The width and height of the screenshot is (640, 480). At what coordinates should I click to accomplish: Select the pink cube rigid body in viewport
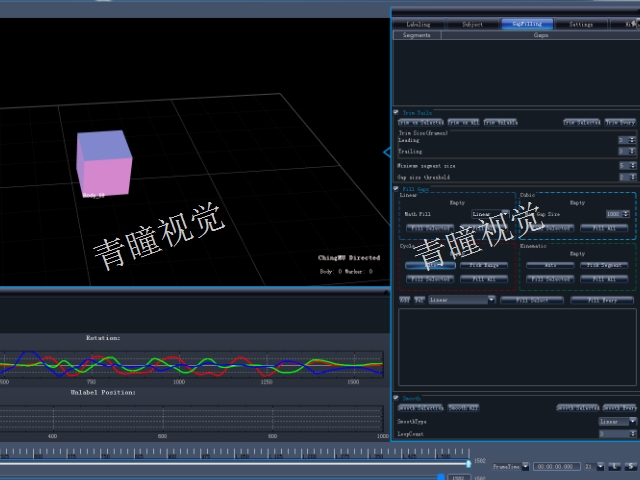click(x=104, y=163)
